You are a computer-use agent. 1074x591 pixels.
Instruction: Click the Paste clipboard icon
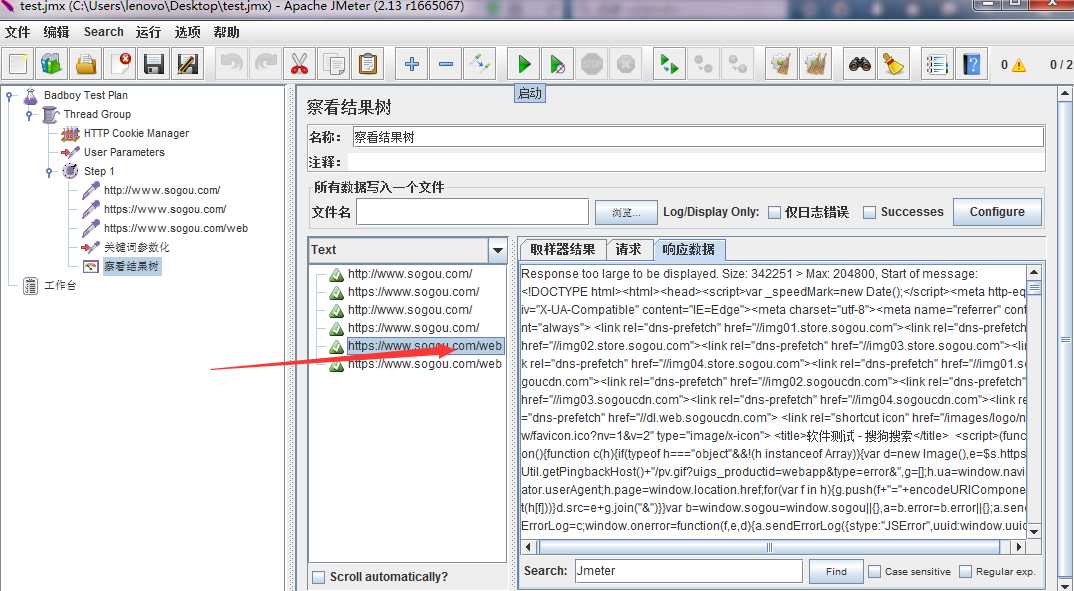tap(368, 64)
